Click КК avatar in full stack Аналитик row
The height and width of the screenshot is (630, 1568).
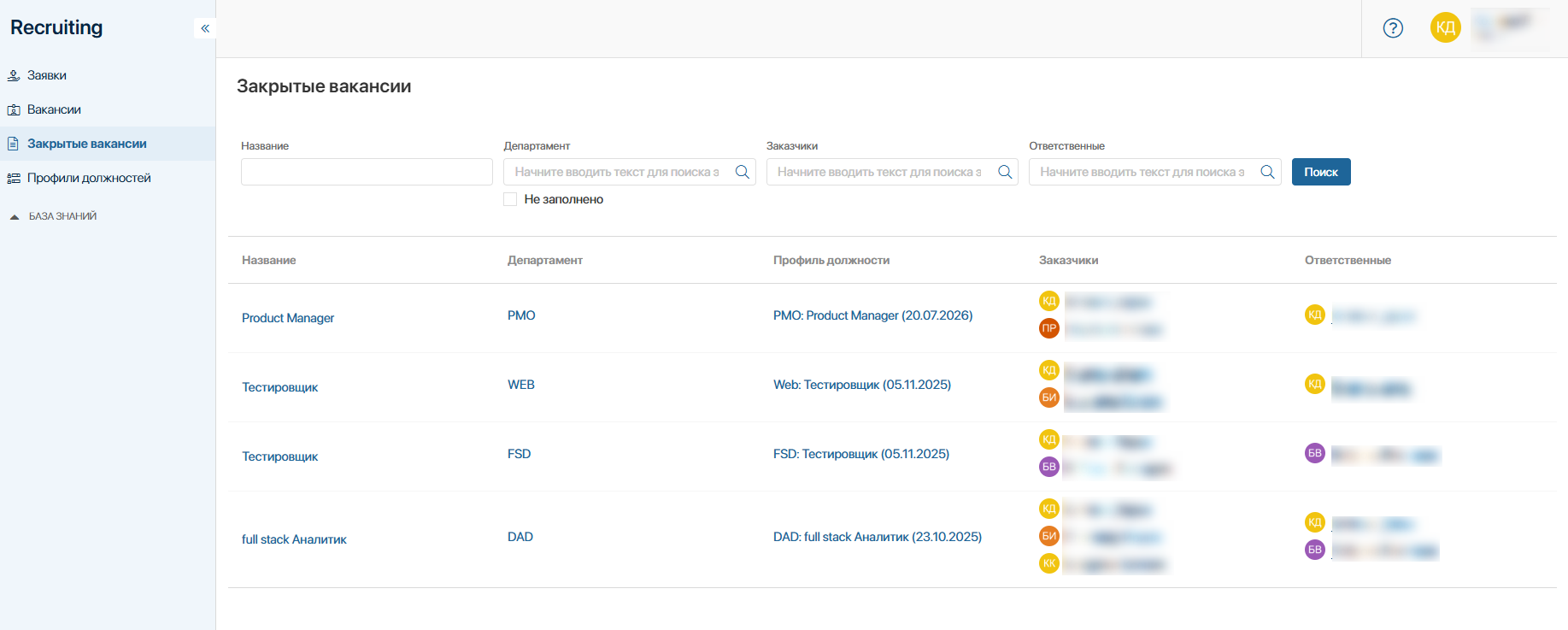click(x=1049, y=563)
